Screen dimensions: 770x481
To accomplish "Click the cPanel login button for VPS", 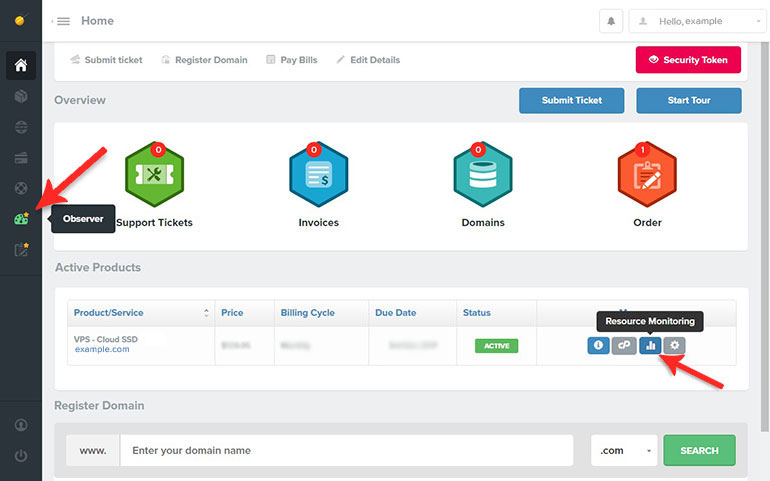I will coord(624,345).
